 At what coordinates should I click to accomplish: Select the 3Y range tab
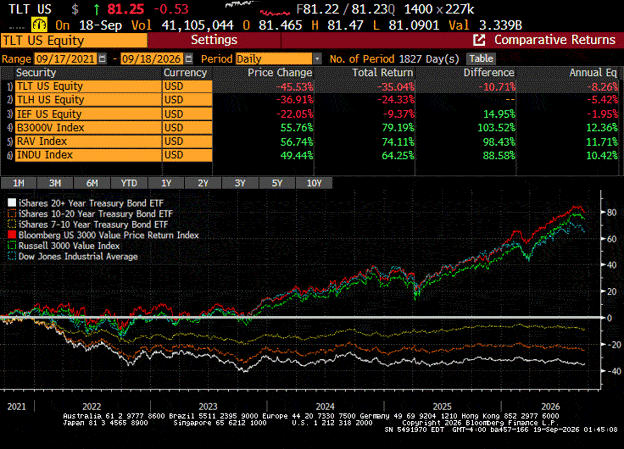coord(240,183)
